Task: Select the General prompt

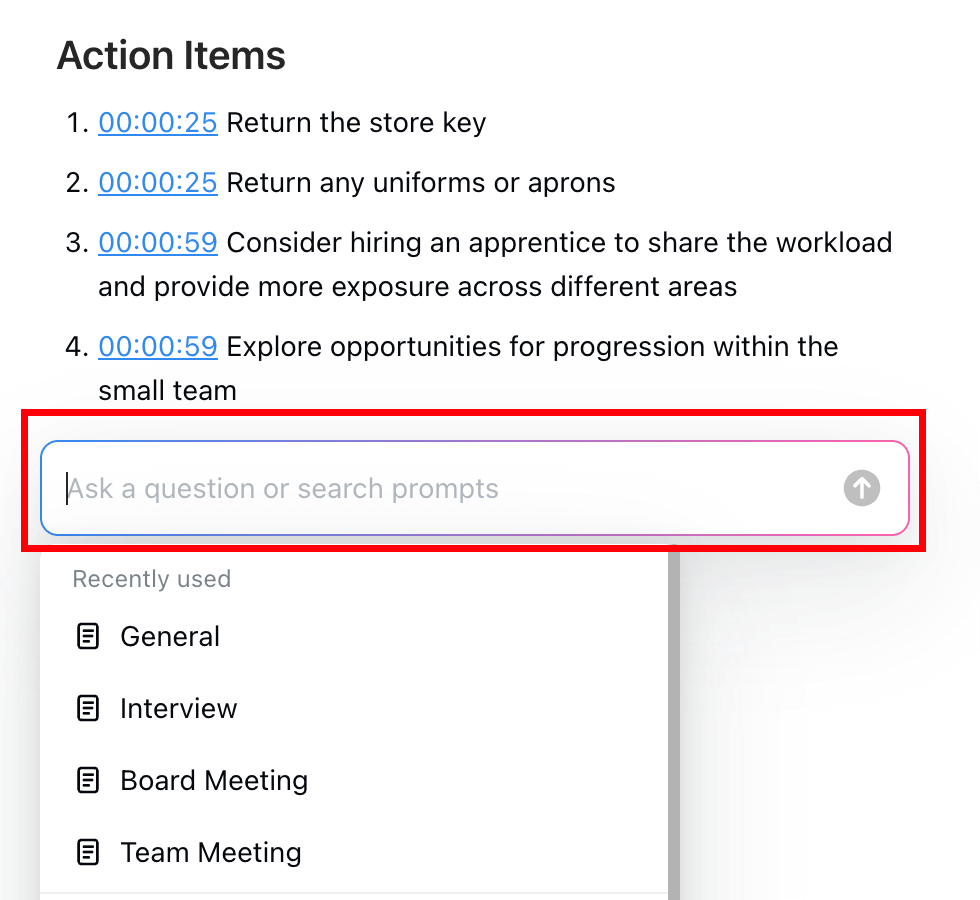Action: (354, 637)
